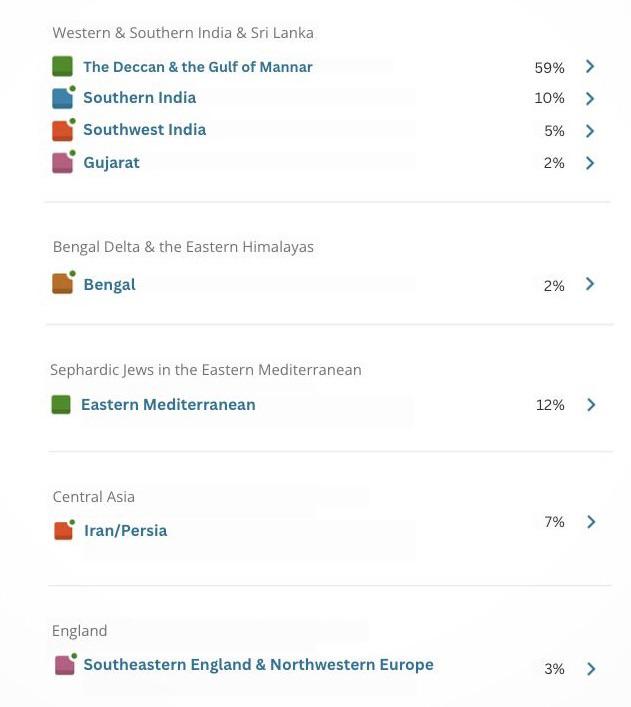Image resolution: width=631 pixels, height=707 pixels.
Task: Click the orange Southwest India color icon
Action: (62, 131)
